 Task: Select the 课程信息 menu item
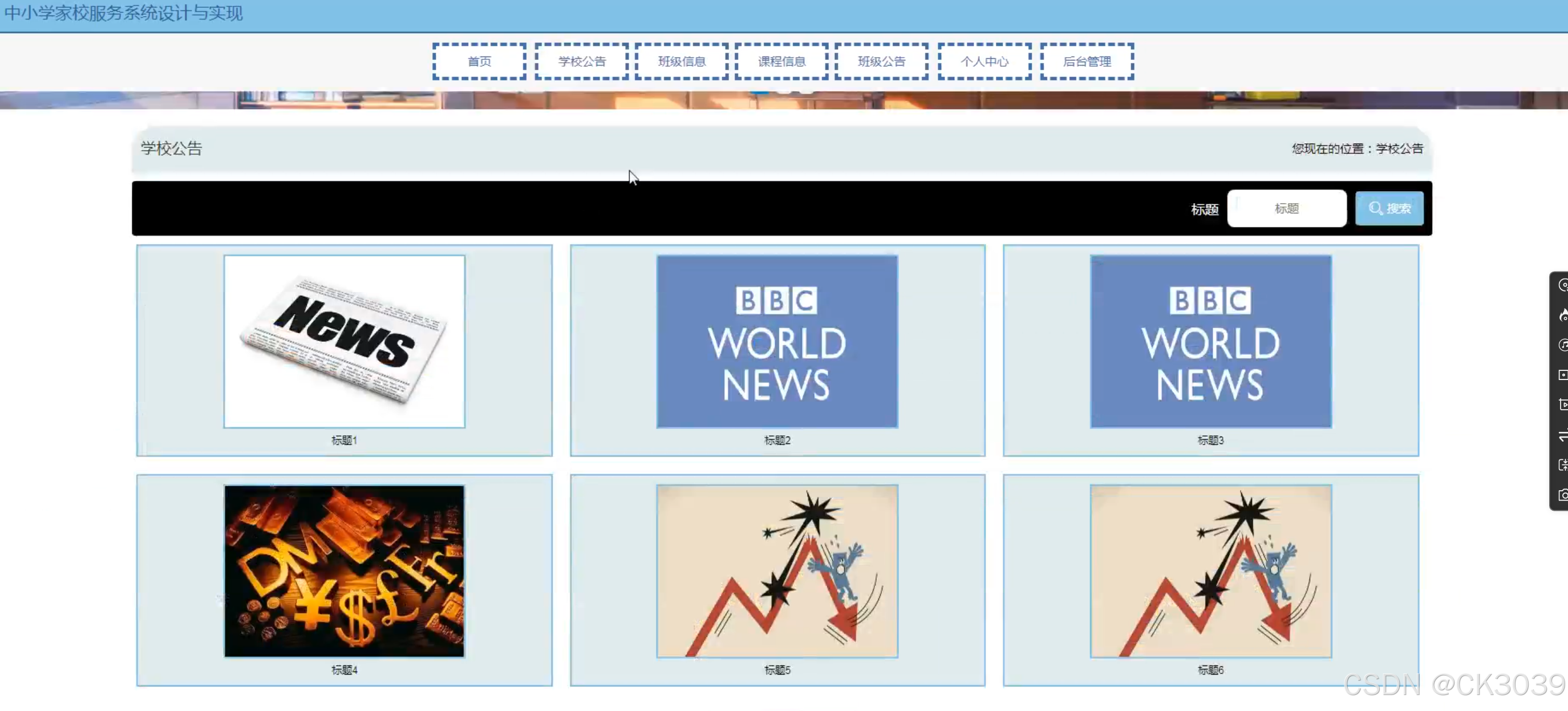(x=781, y=62)
